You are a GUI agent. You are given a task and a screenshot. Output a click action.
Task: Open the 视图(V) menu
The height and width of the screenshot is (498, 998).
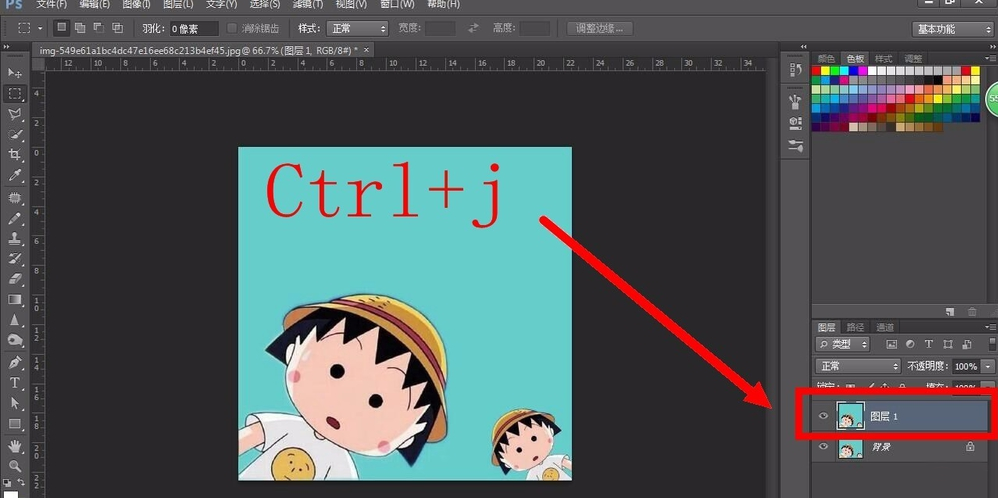point(351,4)
